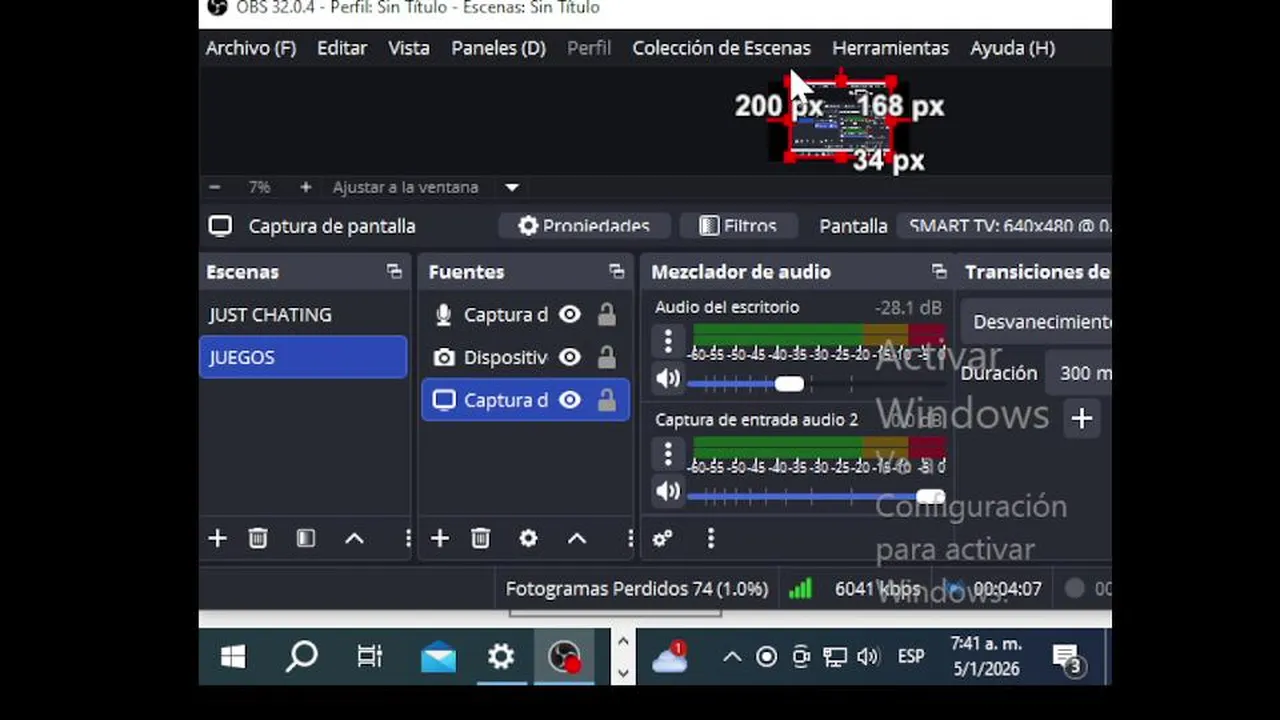Open Filtros for the selected source
This screenshot has width=1280, height=720.
pos(738,226)
